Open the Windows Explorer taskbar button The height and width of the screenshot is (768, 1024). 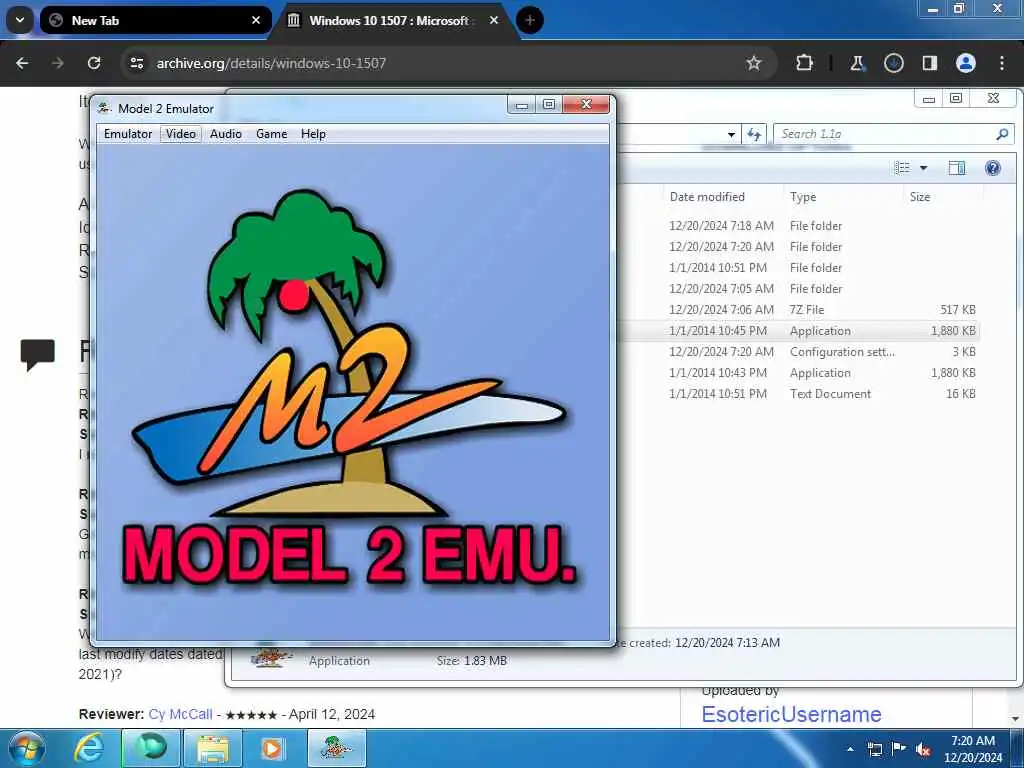click(212, 748)
